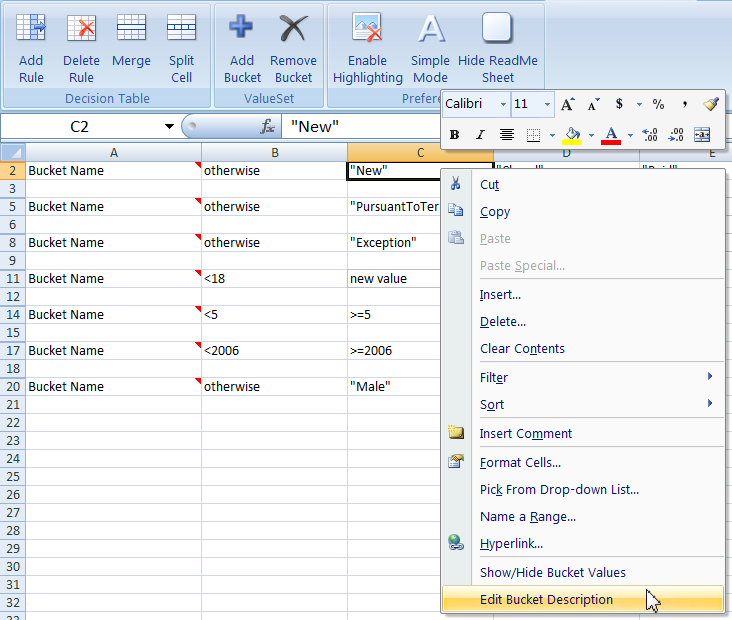This screenshot has height=620, width=732.
Task: Click Hide ReadMe Sheet icon
Action: [497, 28]
